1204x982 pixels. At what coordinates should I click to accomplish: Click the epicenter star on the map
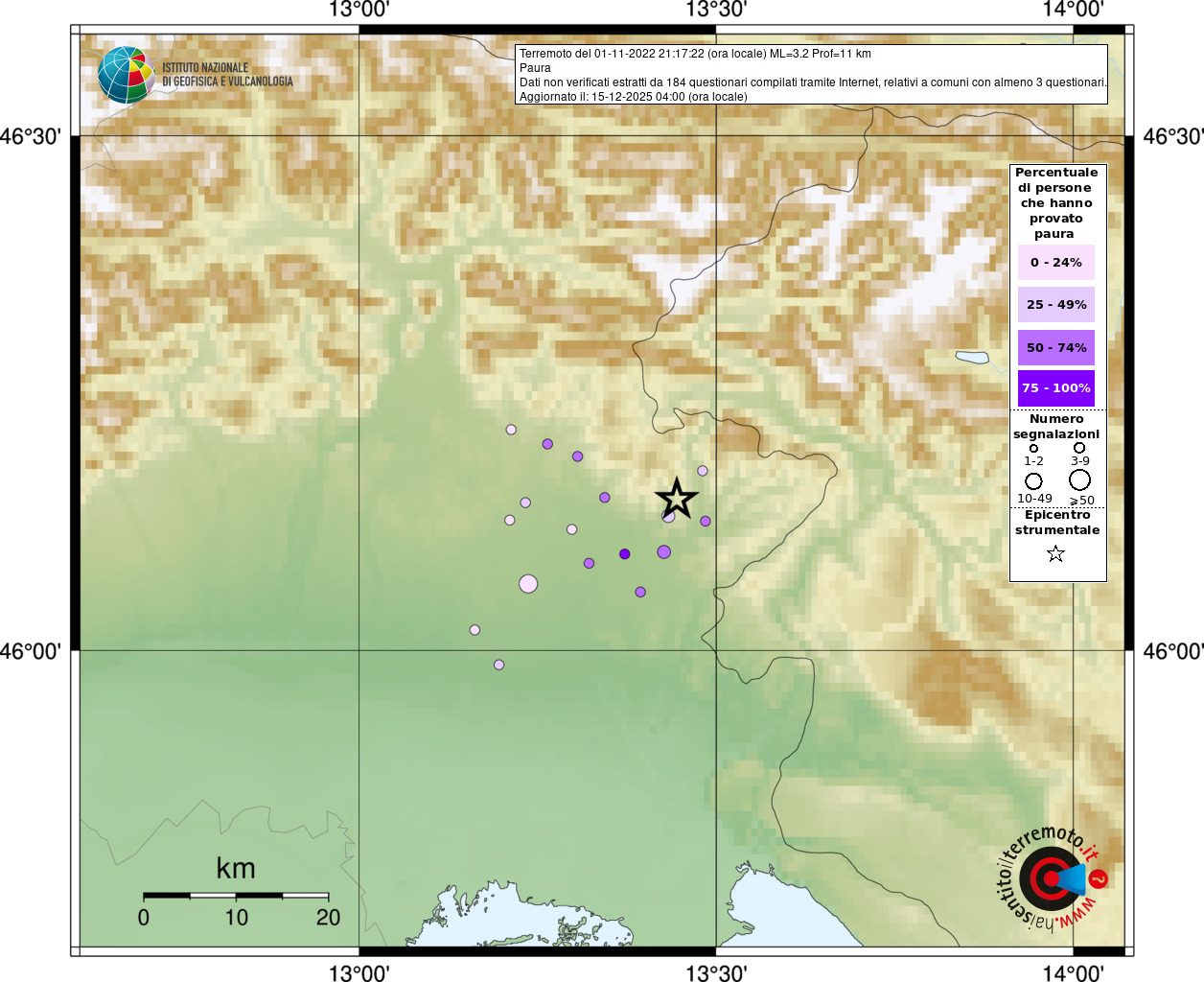[x=677, y=498]
